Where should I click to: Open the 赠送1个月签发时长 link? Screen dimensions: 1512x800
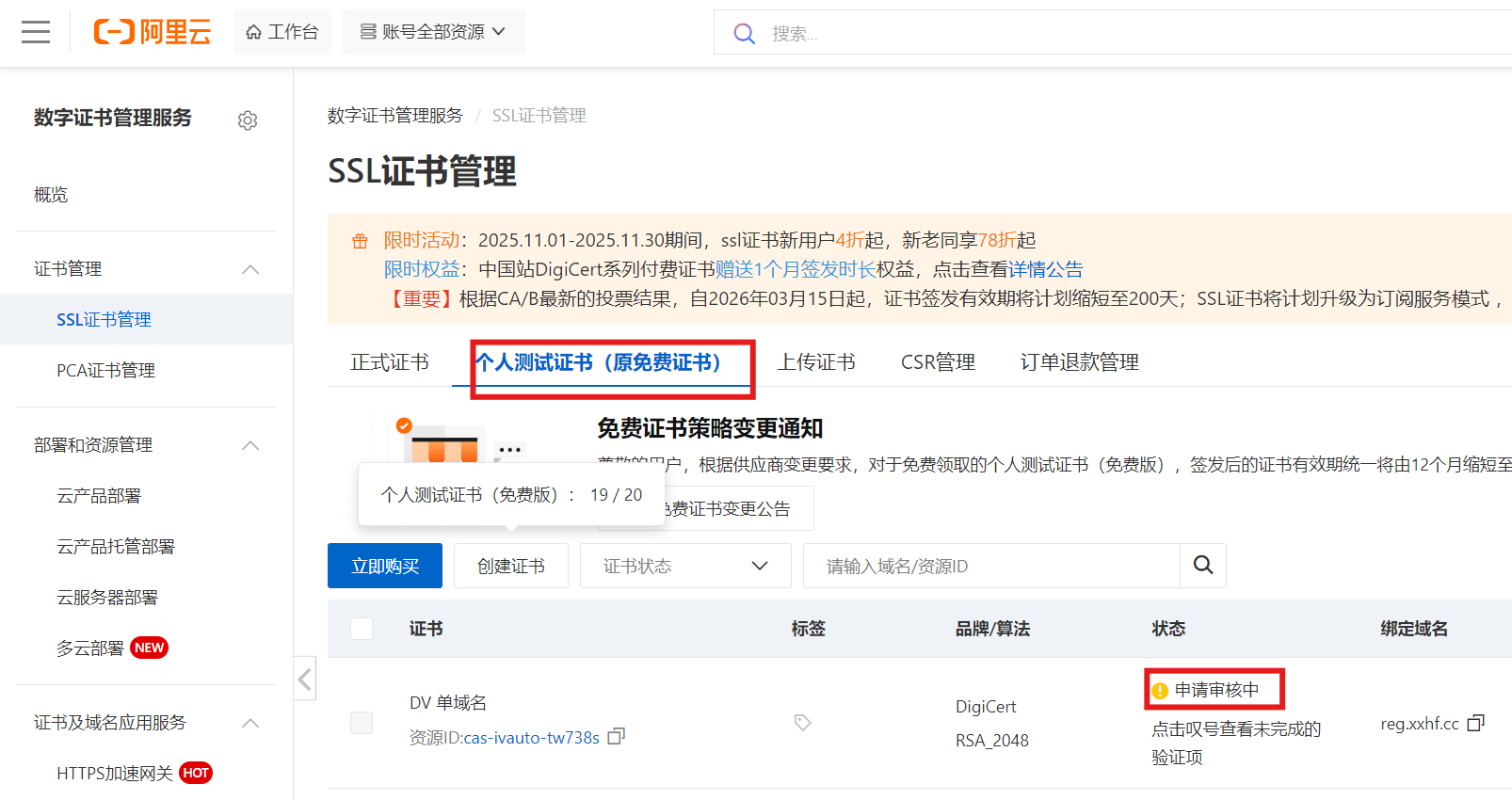[796, 269]
